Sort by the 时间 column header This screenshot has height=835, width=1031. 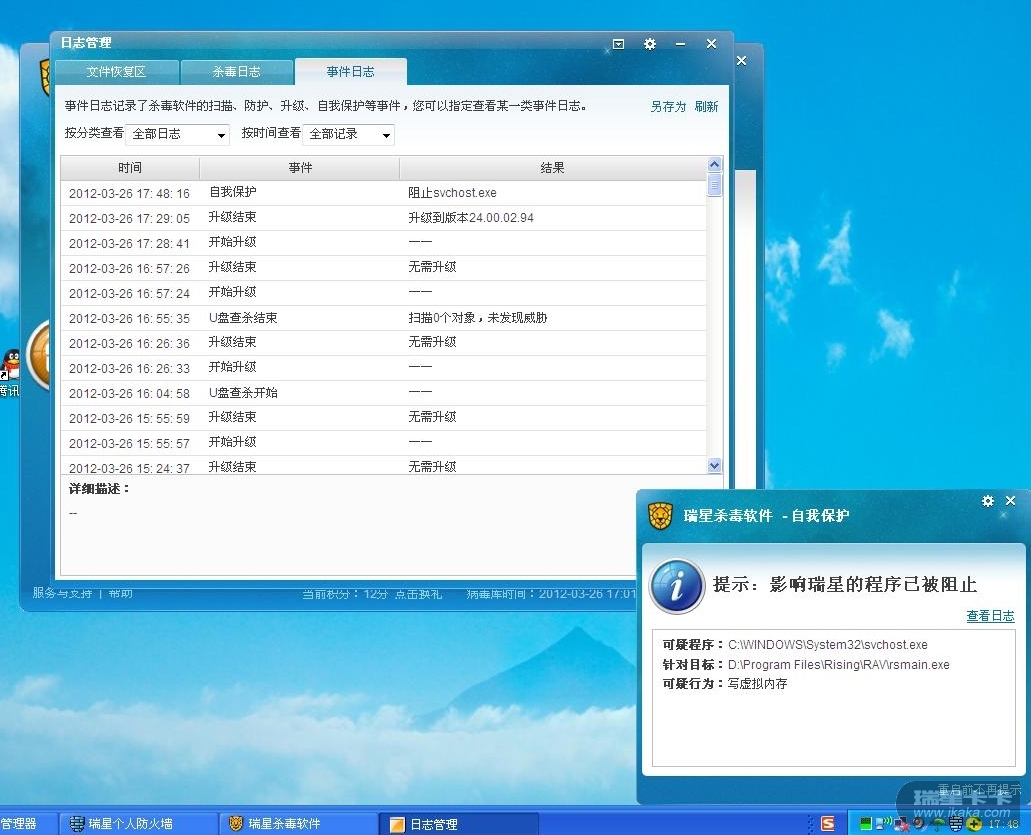[130, 168]
